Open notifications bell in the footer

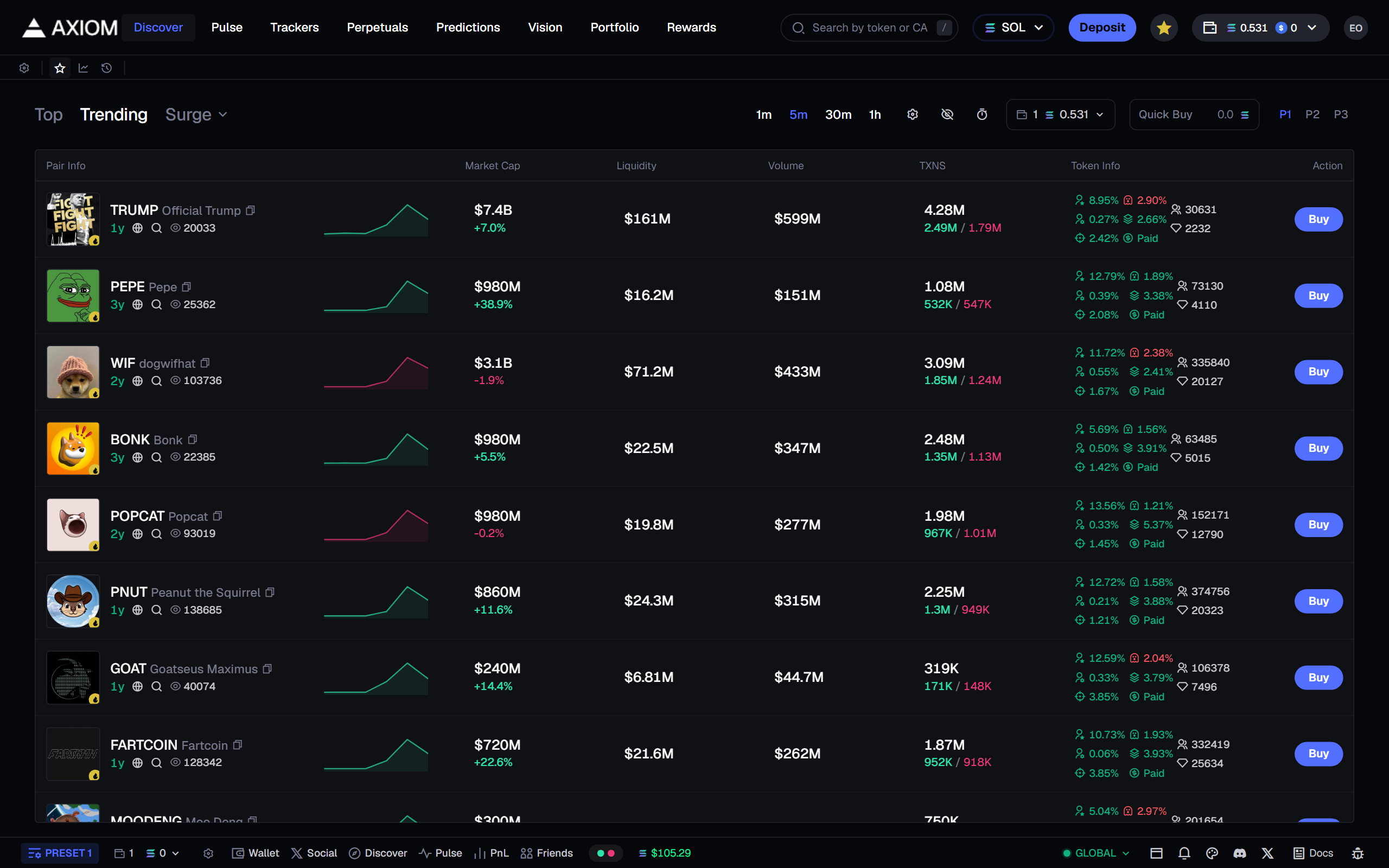point(1184,853)
